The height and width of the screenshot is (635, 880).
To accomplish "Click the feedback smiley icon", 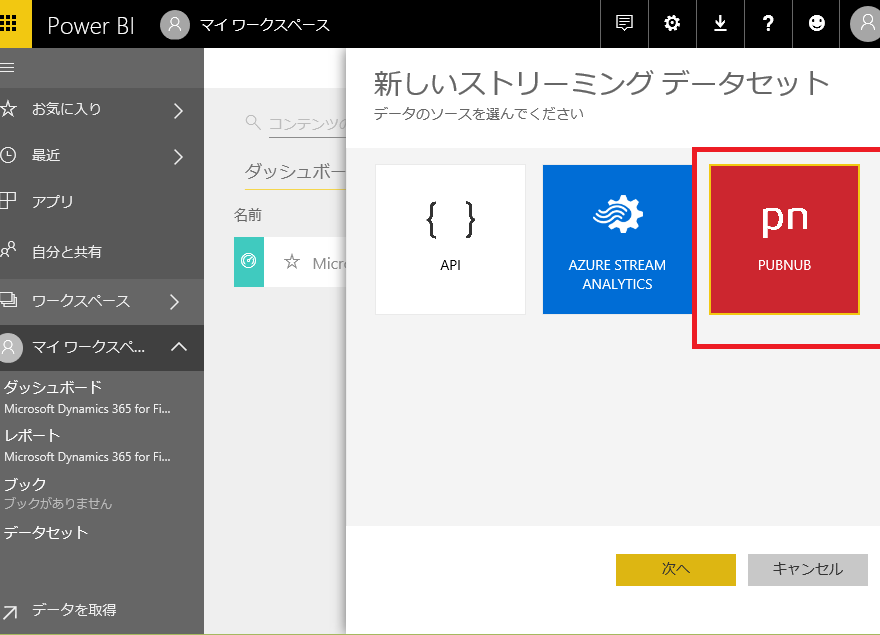I will [x=816, y=24].
